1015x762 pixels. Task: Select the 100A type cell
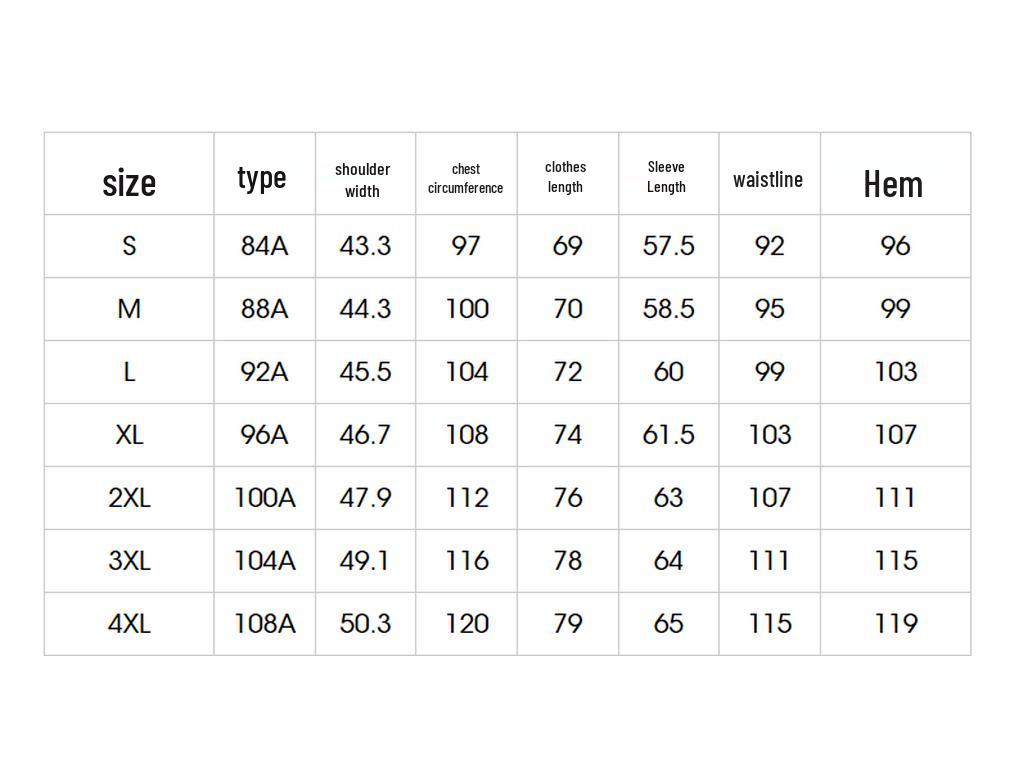coord(264,498)
